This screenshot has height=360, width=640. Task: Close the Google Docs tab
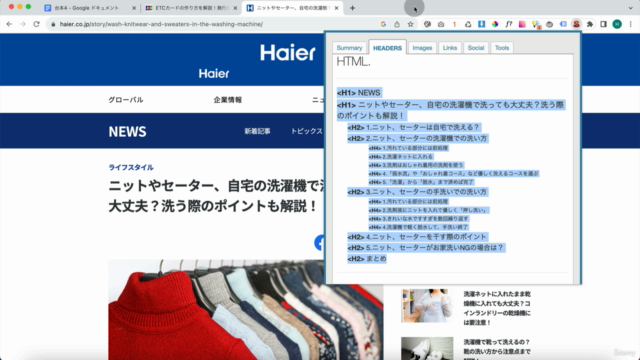pyautogui.click(x=134, y=8)
